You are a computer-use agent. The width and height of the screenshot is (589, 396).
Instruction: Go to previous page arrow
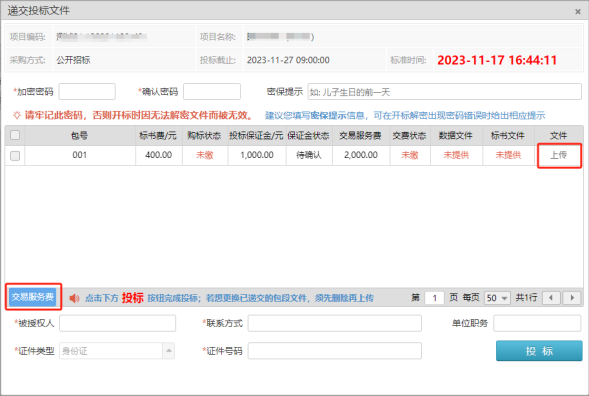pyautogui.click(x=551, y=298)
